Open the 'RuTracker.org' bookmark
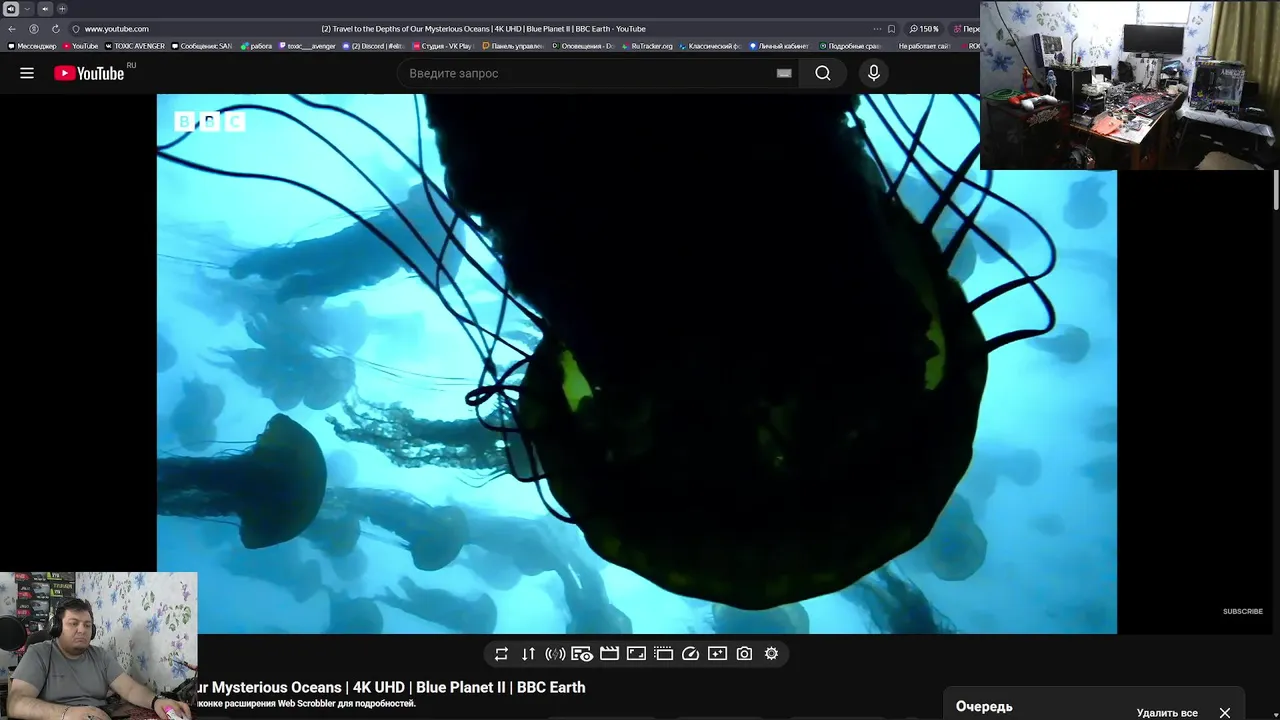1280x720 pixels. (647, 46)
